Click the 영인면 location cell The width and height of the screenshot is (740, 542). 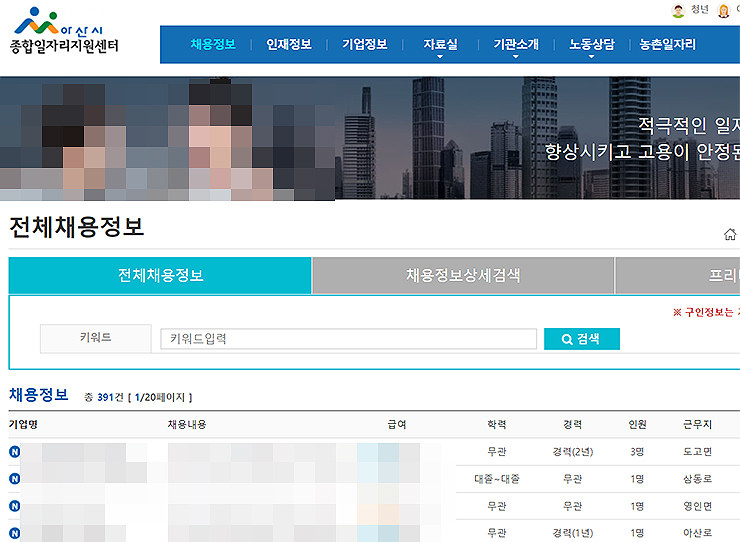click(698, 506)
